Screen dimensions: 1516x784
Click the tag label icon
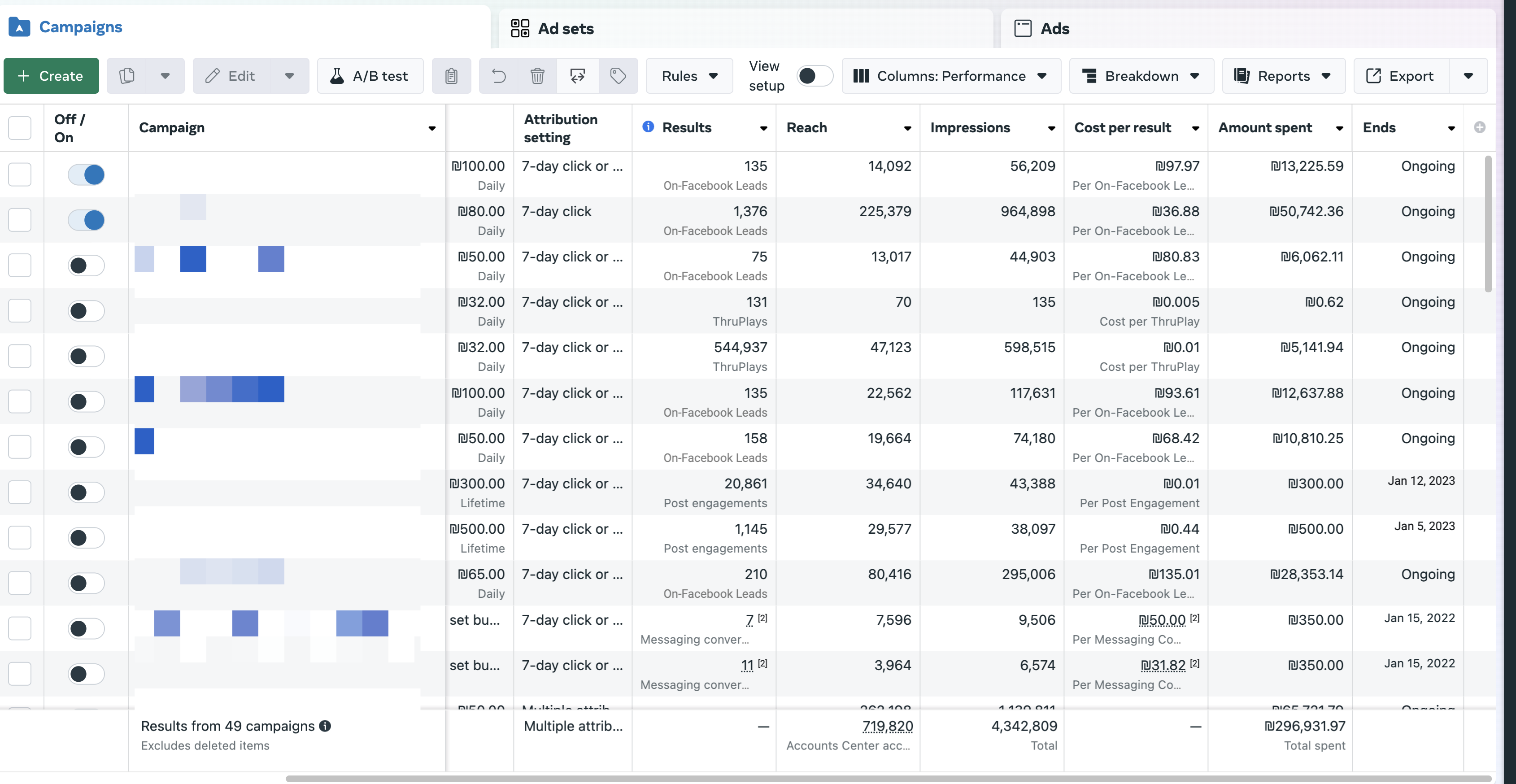tap(617, 76)
